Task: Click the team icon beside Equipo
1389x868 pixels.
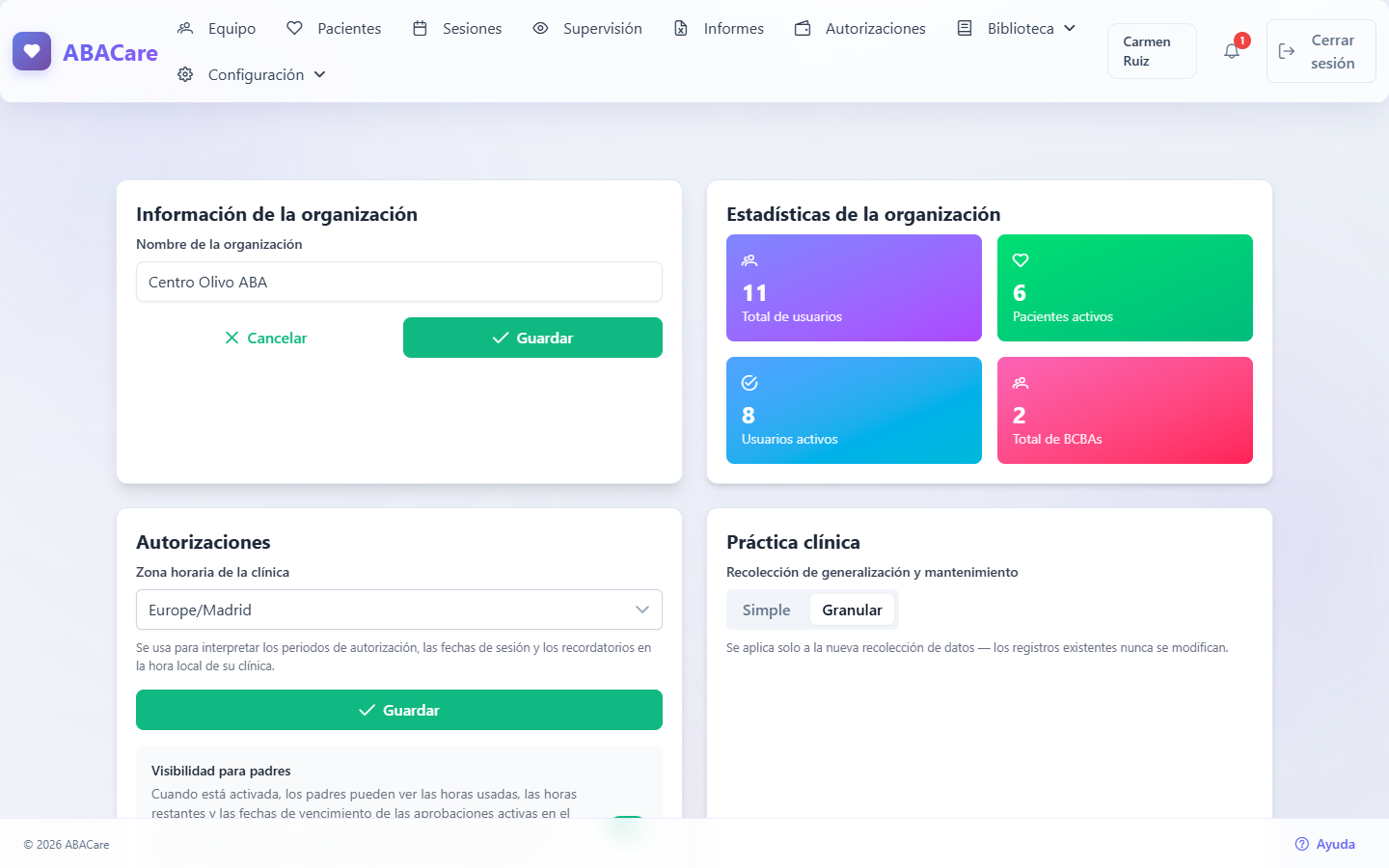Action: (185, 28)
